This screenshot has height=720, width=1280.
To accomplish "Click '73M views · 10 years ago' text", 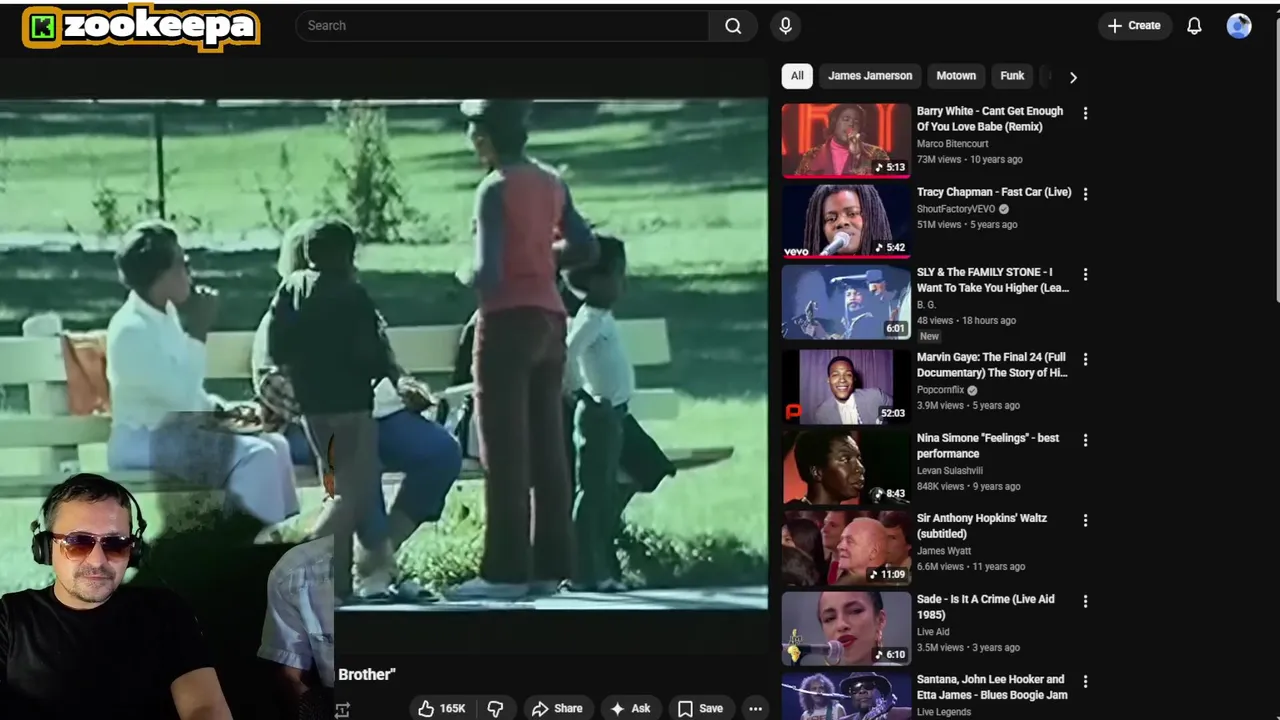I will [969, 160].
